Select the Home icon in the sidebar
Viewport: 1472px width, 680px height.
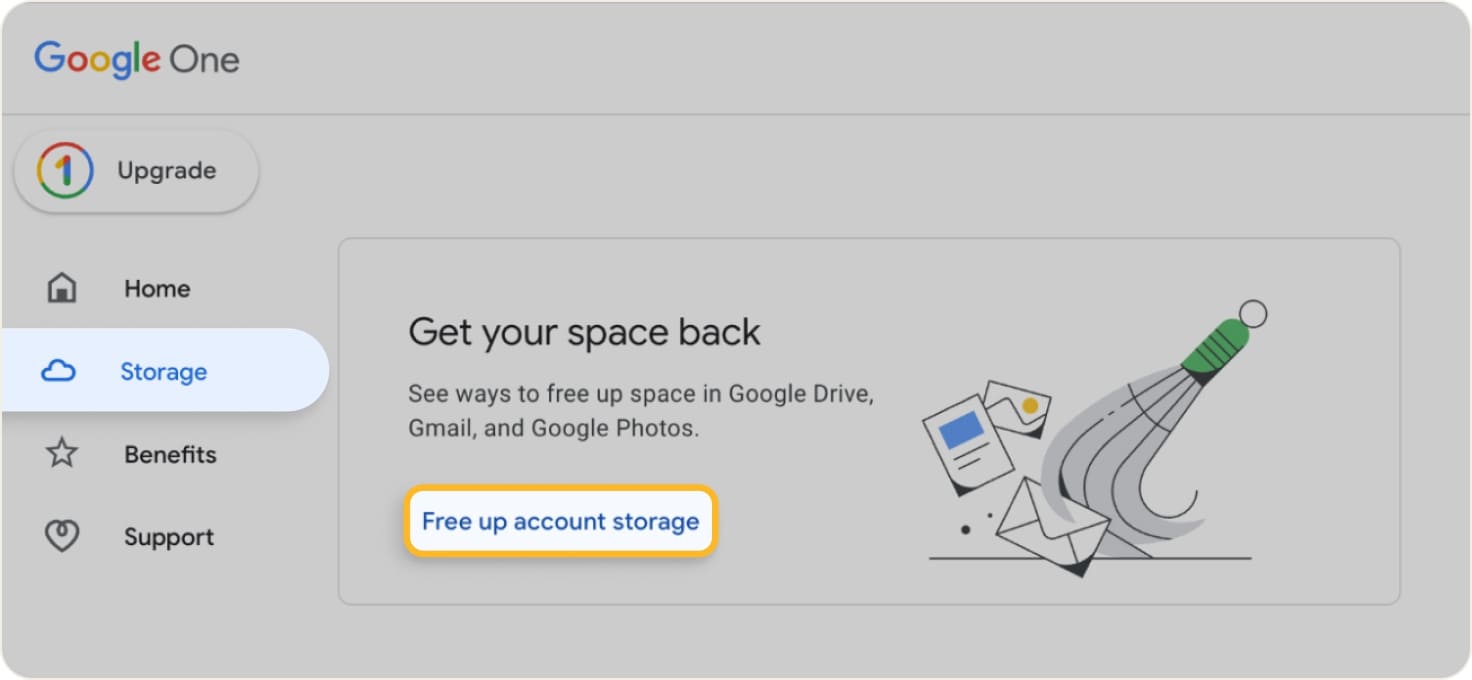60,288
